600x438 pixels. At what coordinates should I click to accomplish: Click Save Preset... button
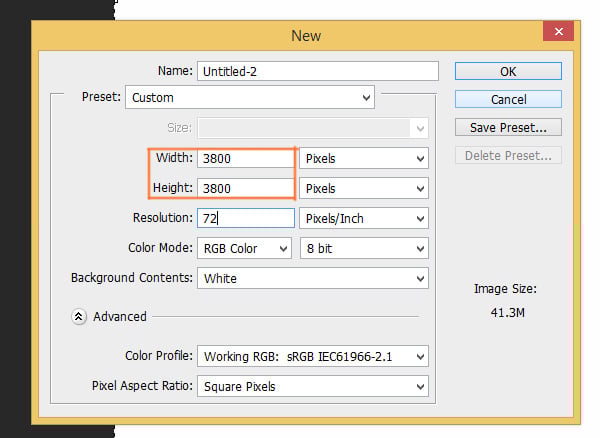(x=508, y=127)
